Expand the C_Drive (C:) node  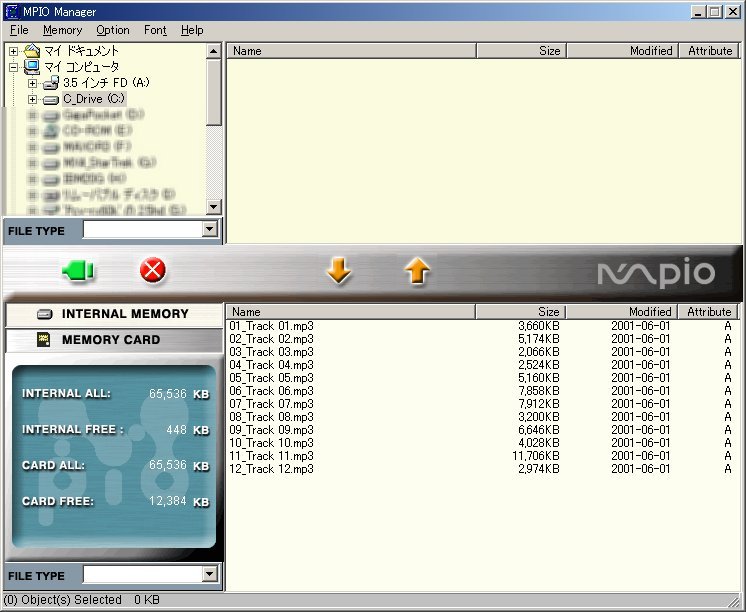tap(32, 99)
